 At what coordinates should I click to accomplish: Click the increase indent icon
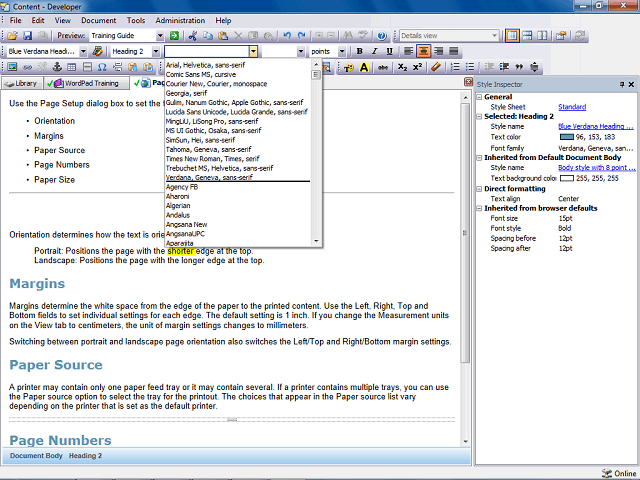click(504, 67)
